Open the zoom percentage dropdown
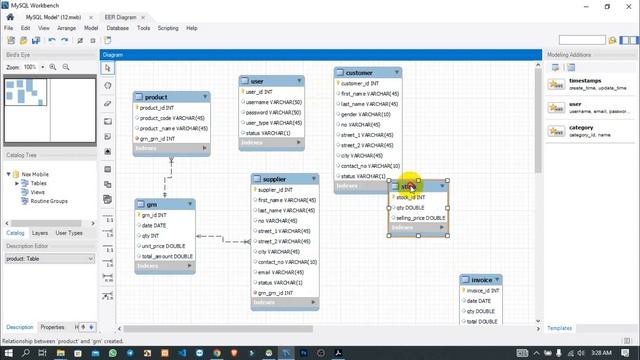The height and width of the screenshot is (360, 640). coord(42,67)
